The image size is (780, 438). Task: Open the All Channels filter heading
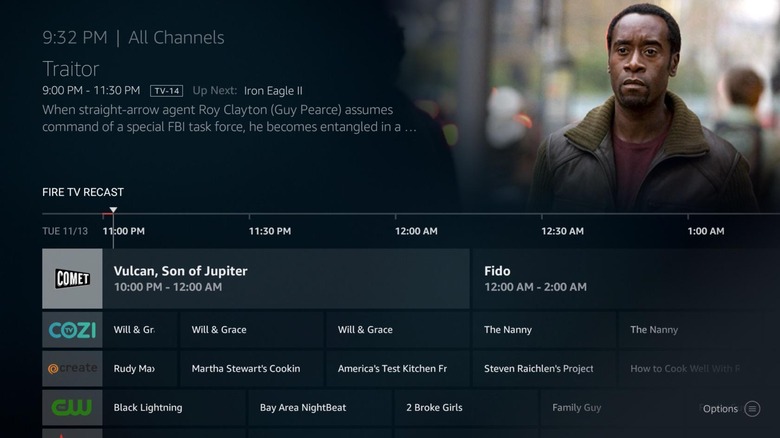point(176,38)
